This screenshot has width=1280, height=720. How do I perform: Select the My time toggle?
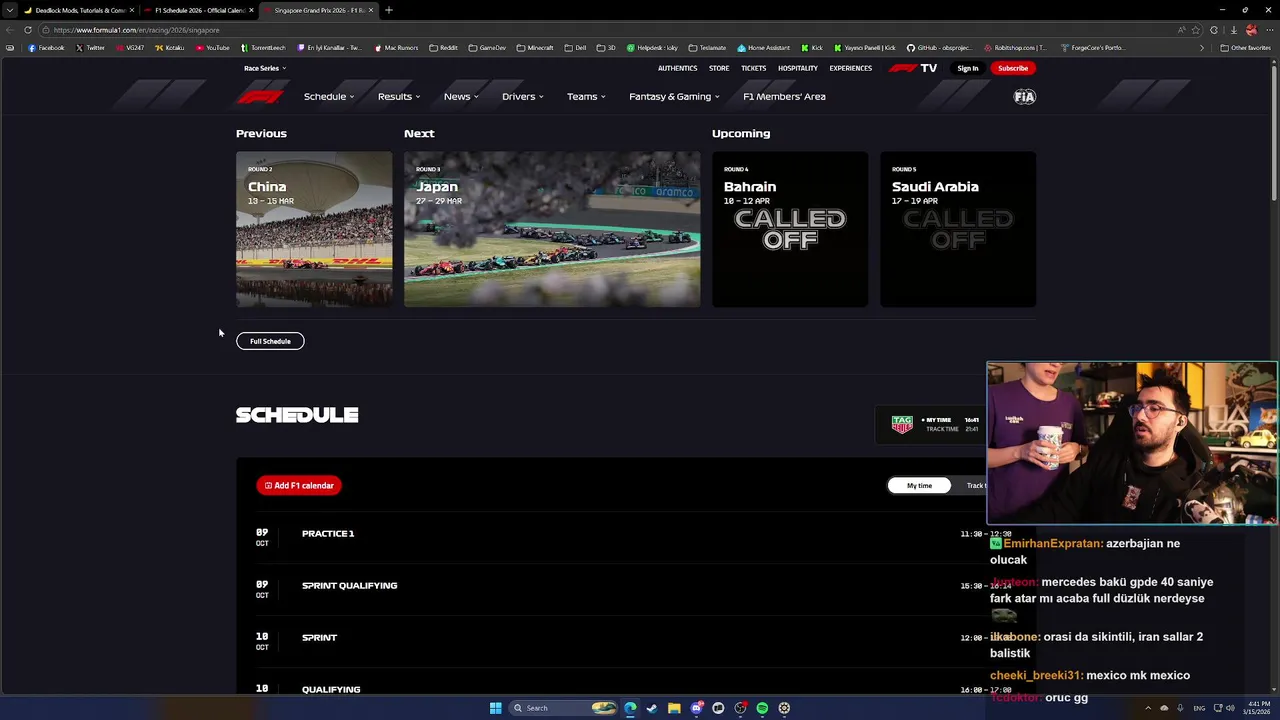919,485
